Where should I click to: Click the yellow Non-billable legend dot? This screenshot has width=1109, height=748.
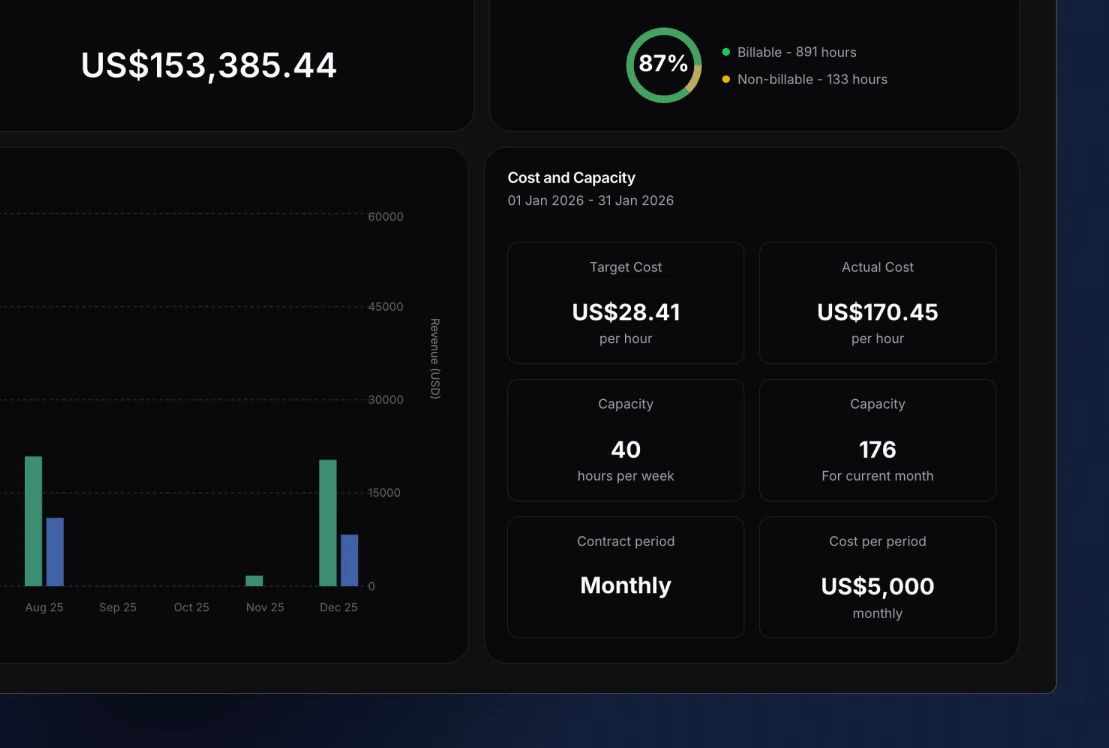pos(724,79)
